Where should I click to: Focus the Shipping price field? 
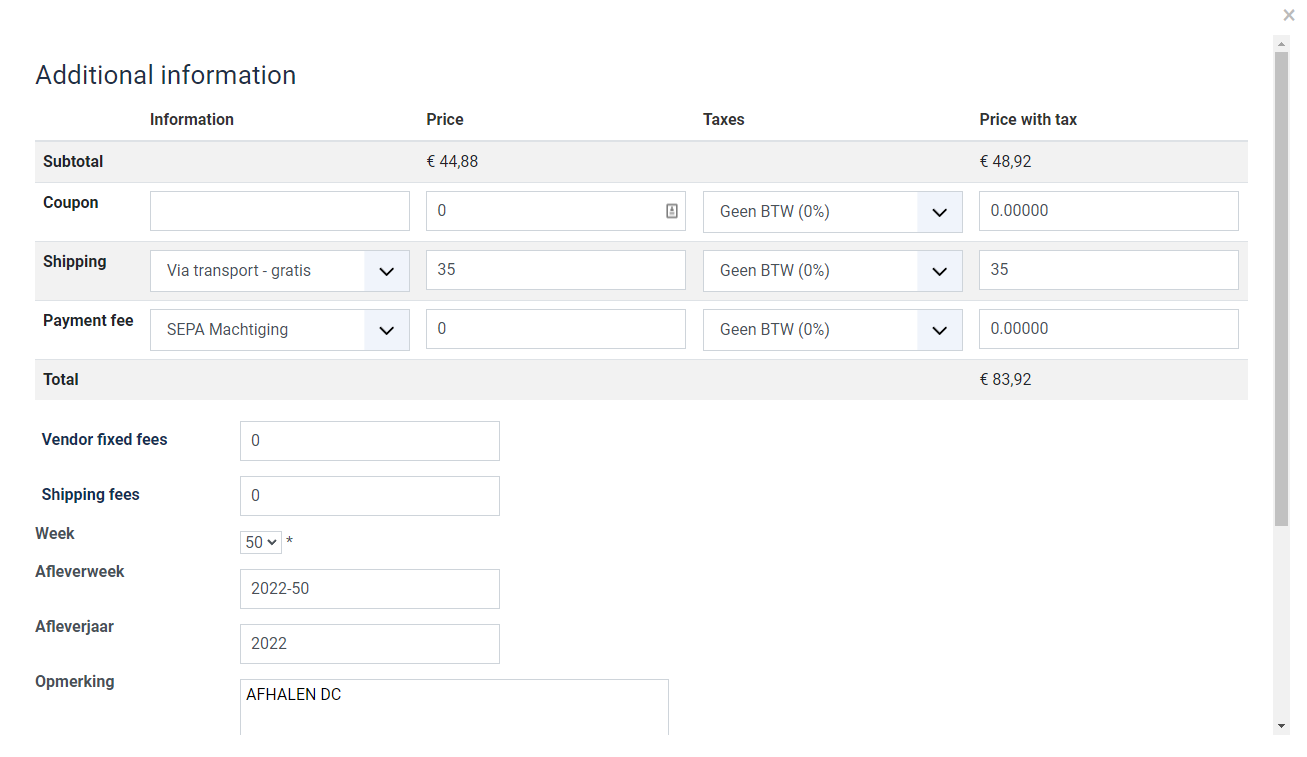[555, 270]
